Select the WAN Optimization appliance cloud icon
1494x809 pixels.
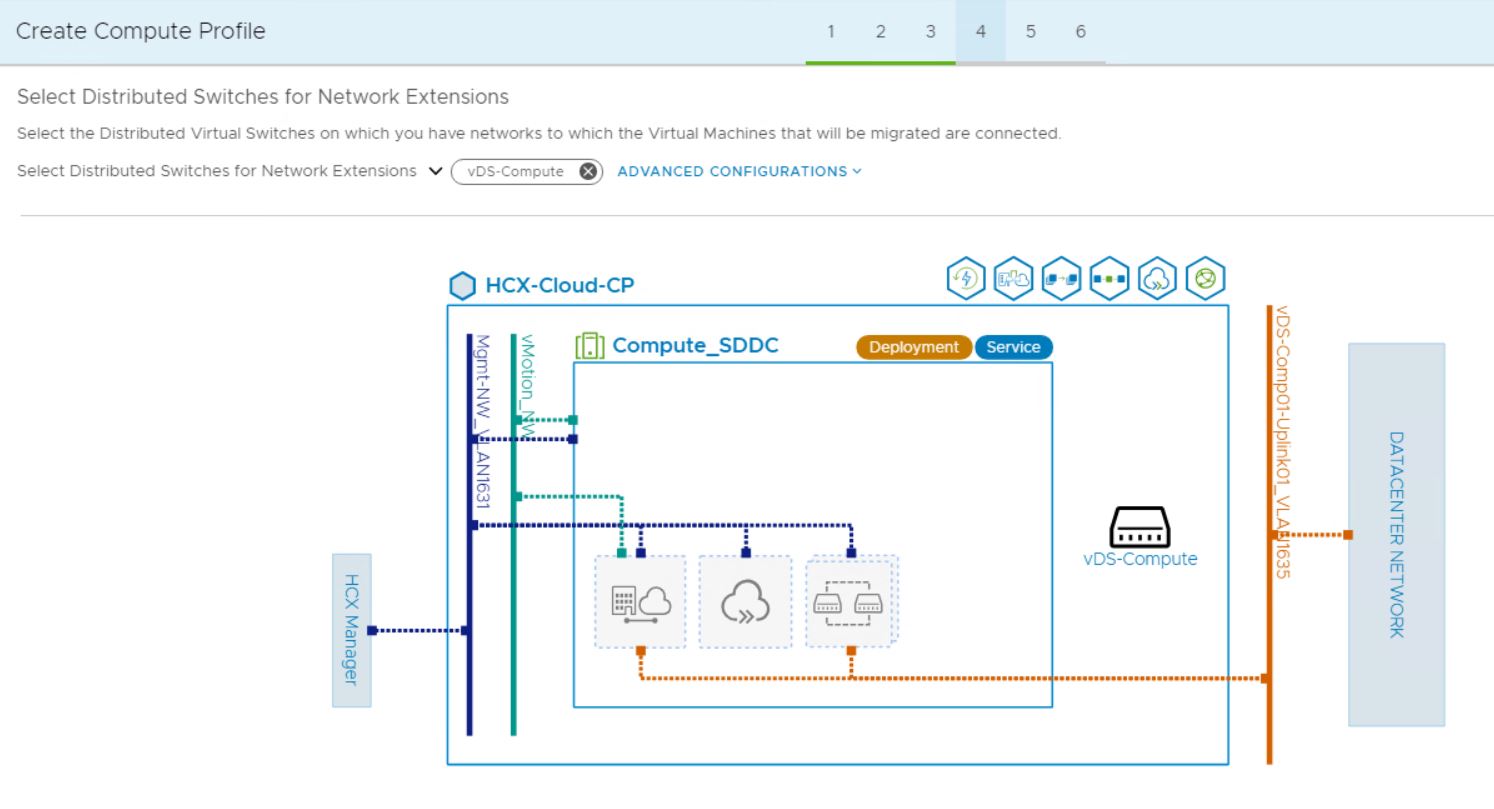pos(744,600)
